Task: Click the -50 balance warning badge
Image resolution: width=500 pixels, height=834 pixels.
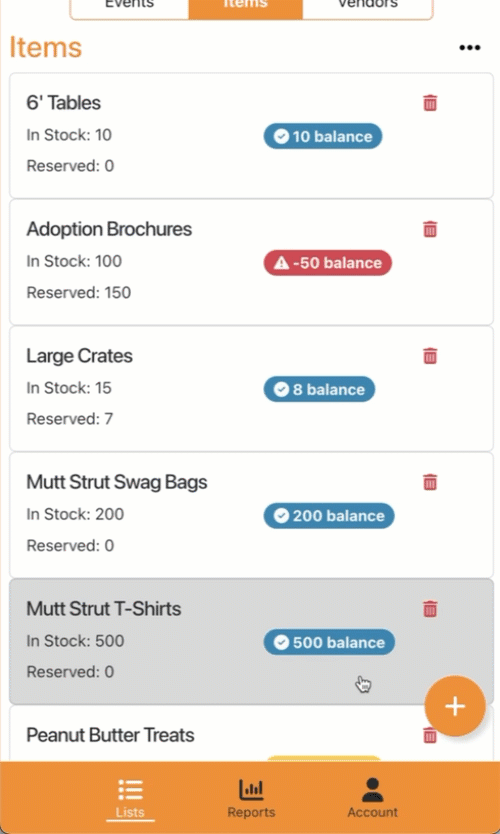Action: tap(328, 263)
